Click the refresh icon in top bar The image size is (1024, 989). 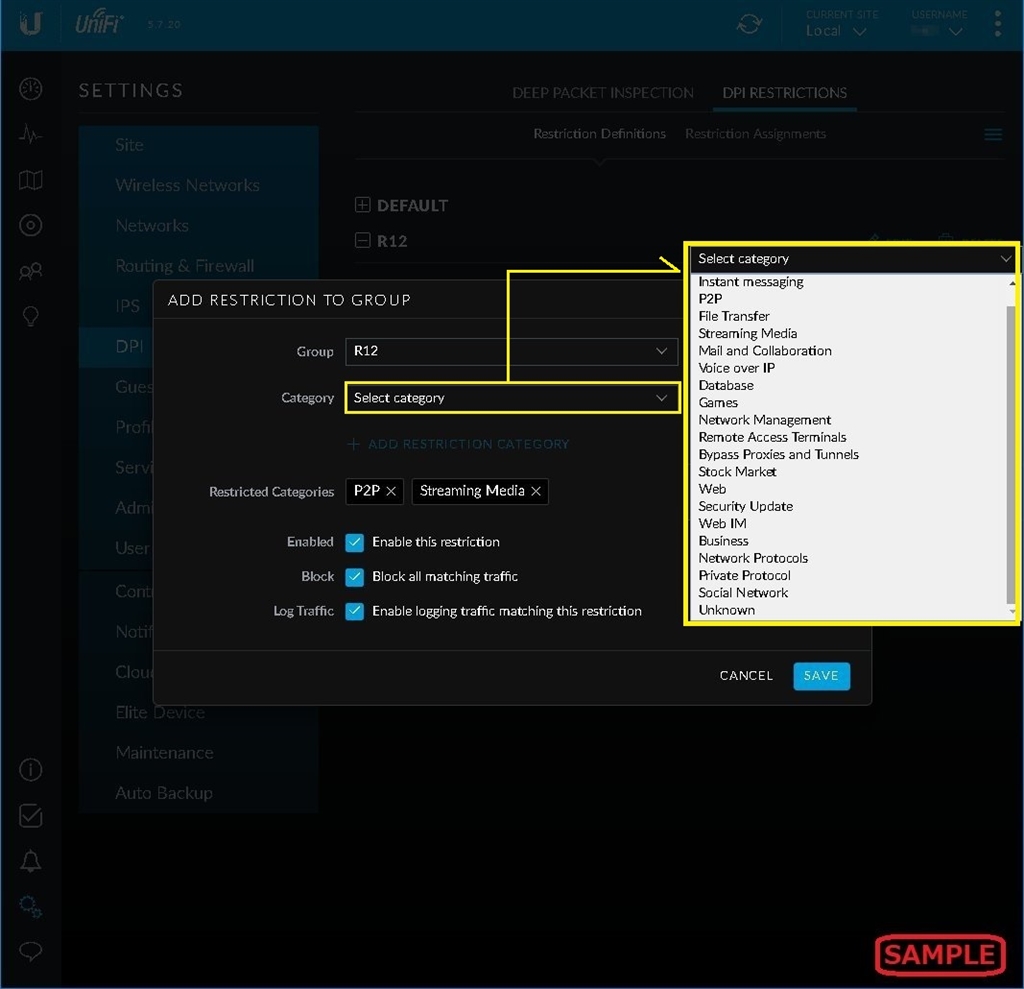pyautogui.click(x=749, y=24)
